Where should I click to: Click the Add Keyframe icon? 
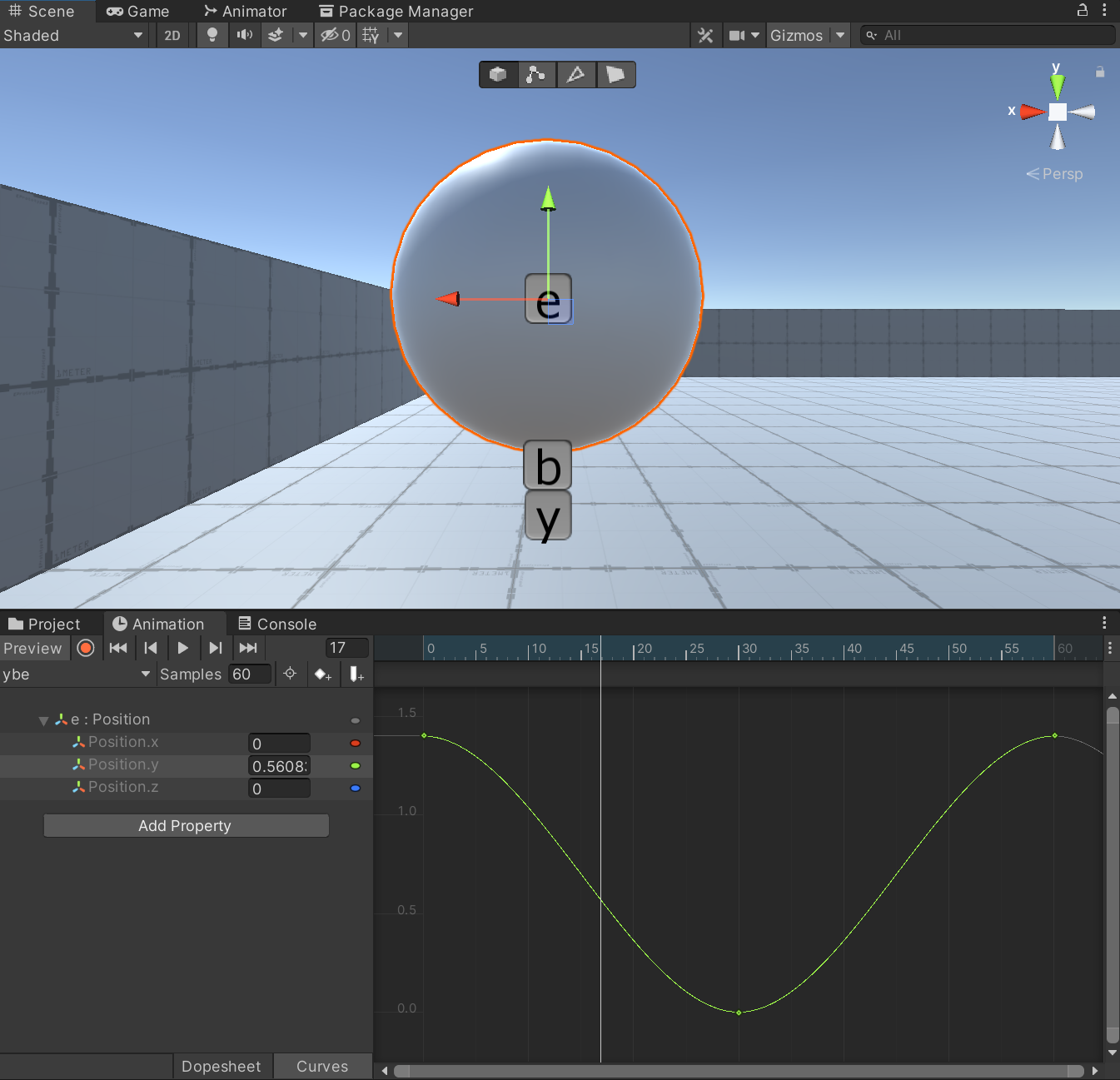(323, 674)
